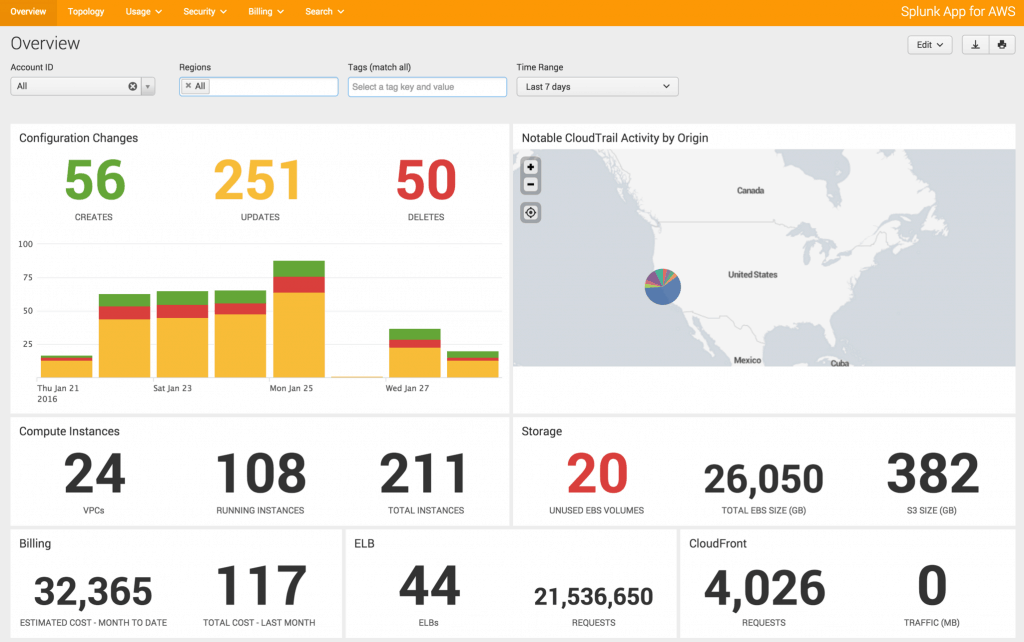Click the 56 Creates value
Screen dimensions: 1024x642
(x=95, y=180)
